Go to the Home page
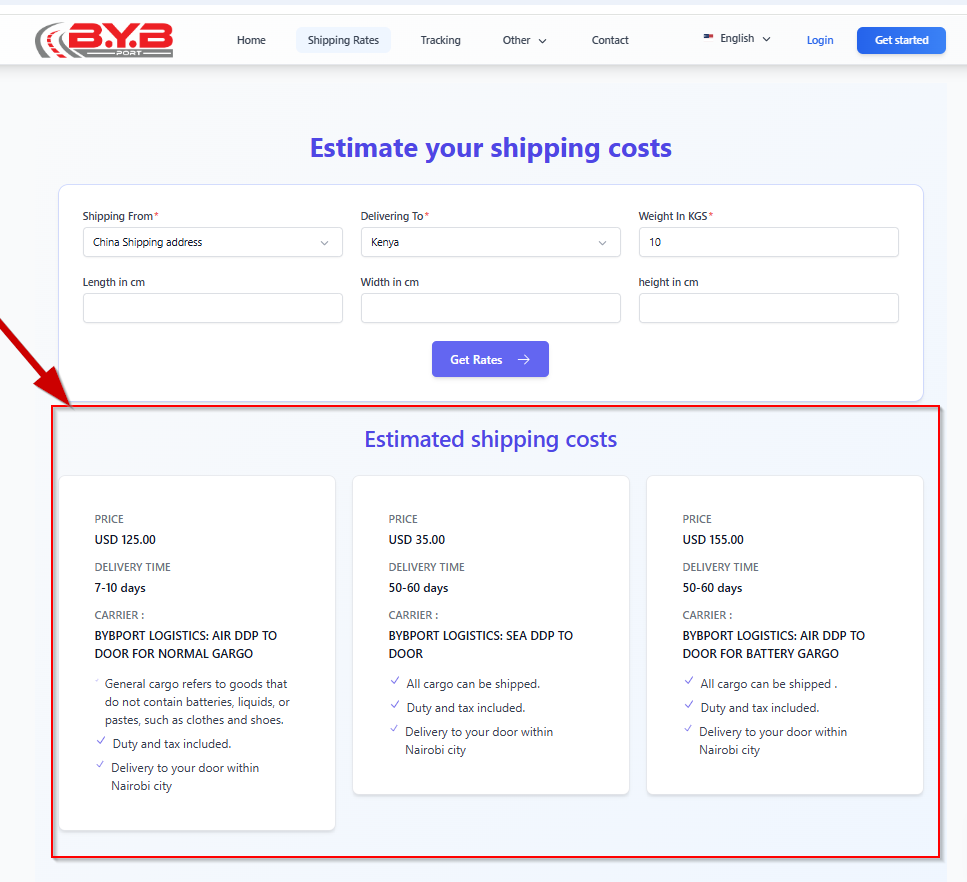Viewport: 967px width, 882px height. coord(251,40)
